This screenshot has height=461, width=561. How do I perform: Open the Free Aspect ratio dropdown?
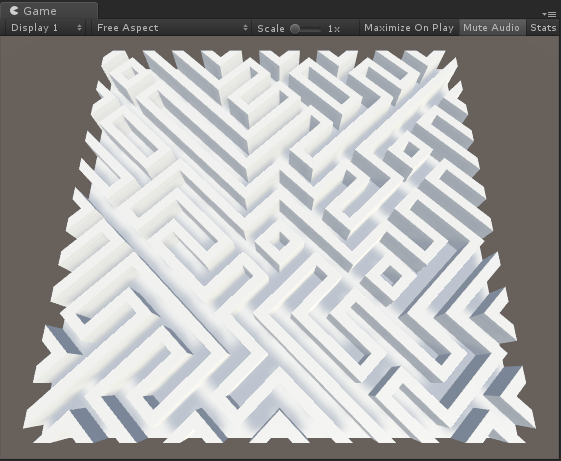pyautogui.click(x=171, y=28)
